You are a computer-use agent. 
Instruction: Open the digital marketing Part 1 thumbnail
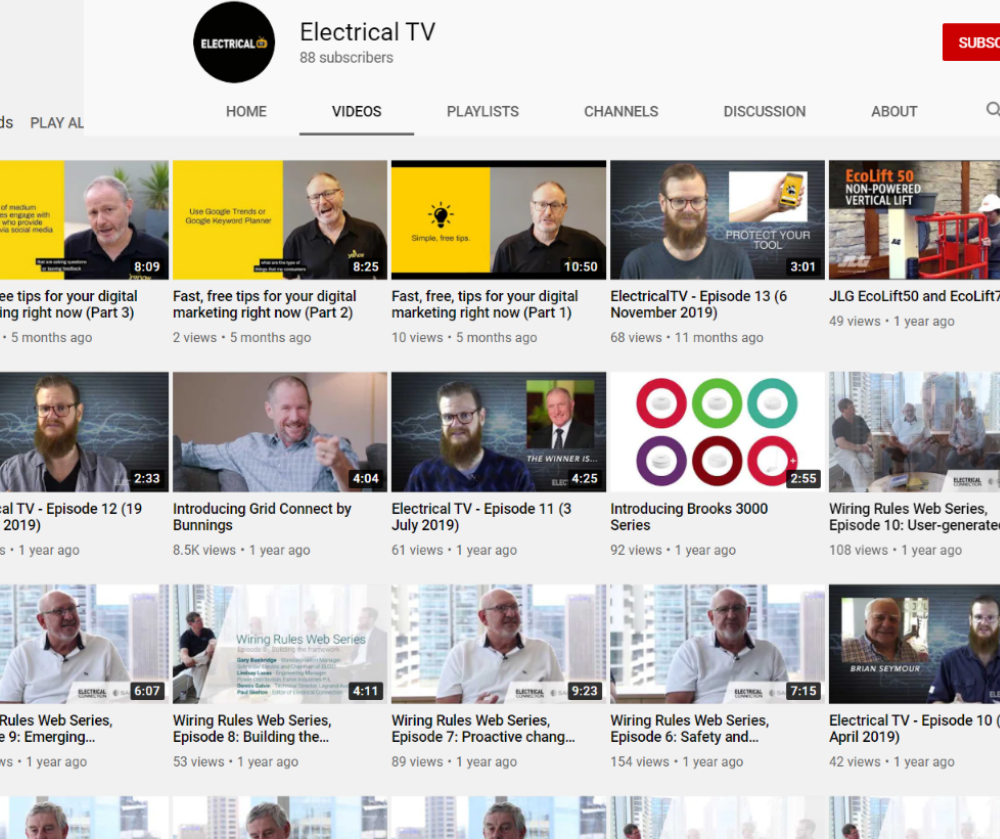pos(499,220)
